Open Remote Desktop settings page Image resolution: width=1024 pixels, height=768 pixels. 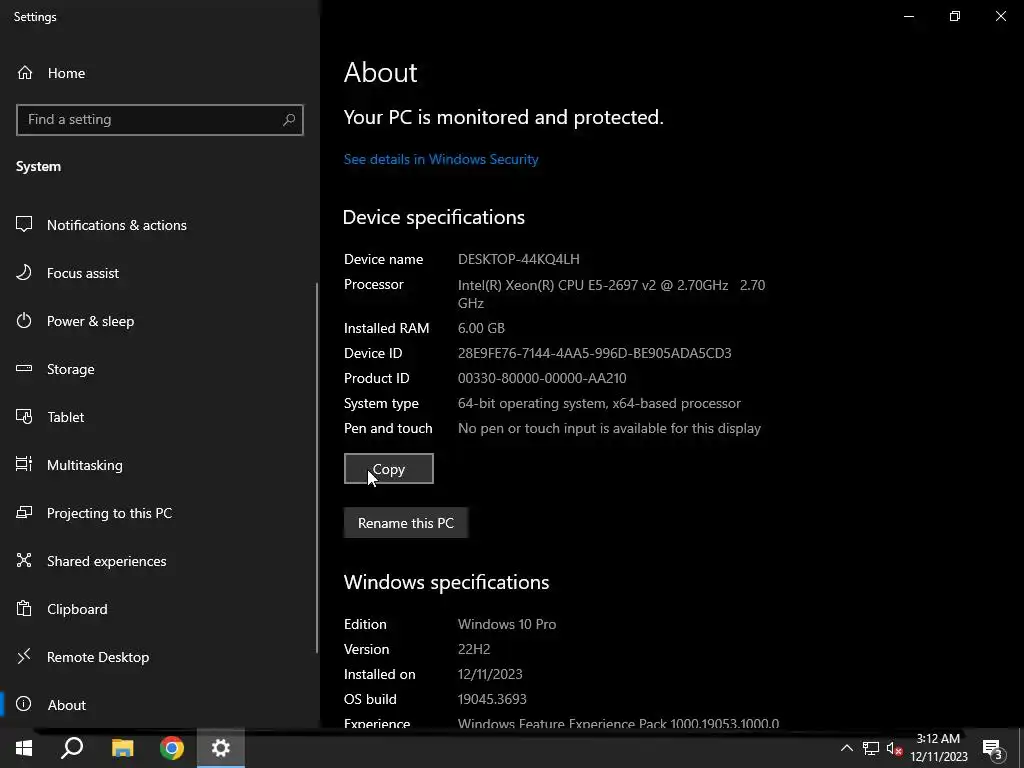[x=98, y=657]
